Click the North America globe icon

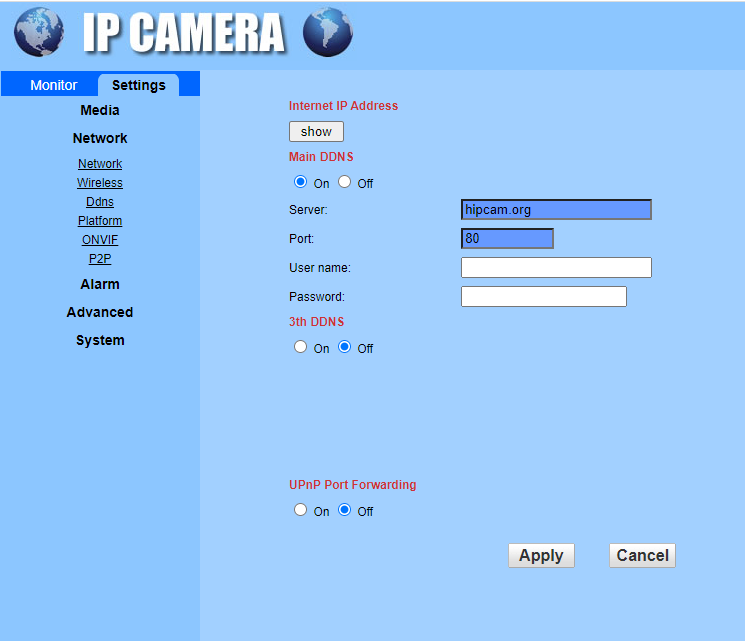[38, 32]
